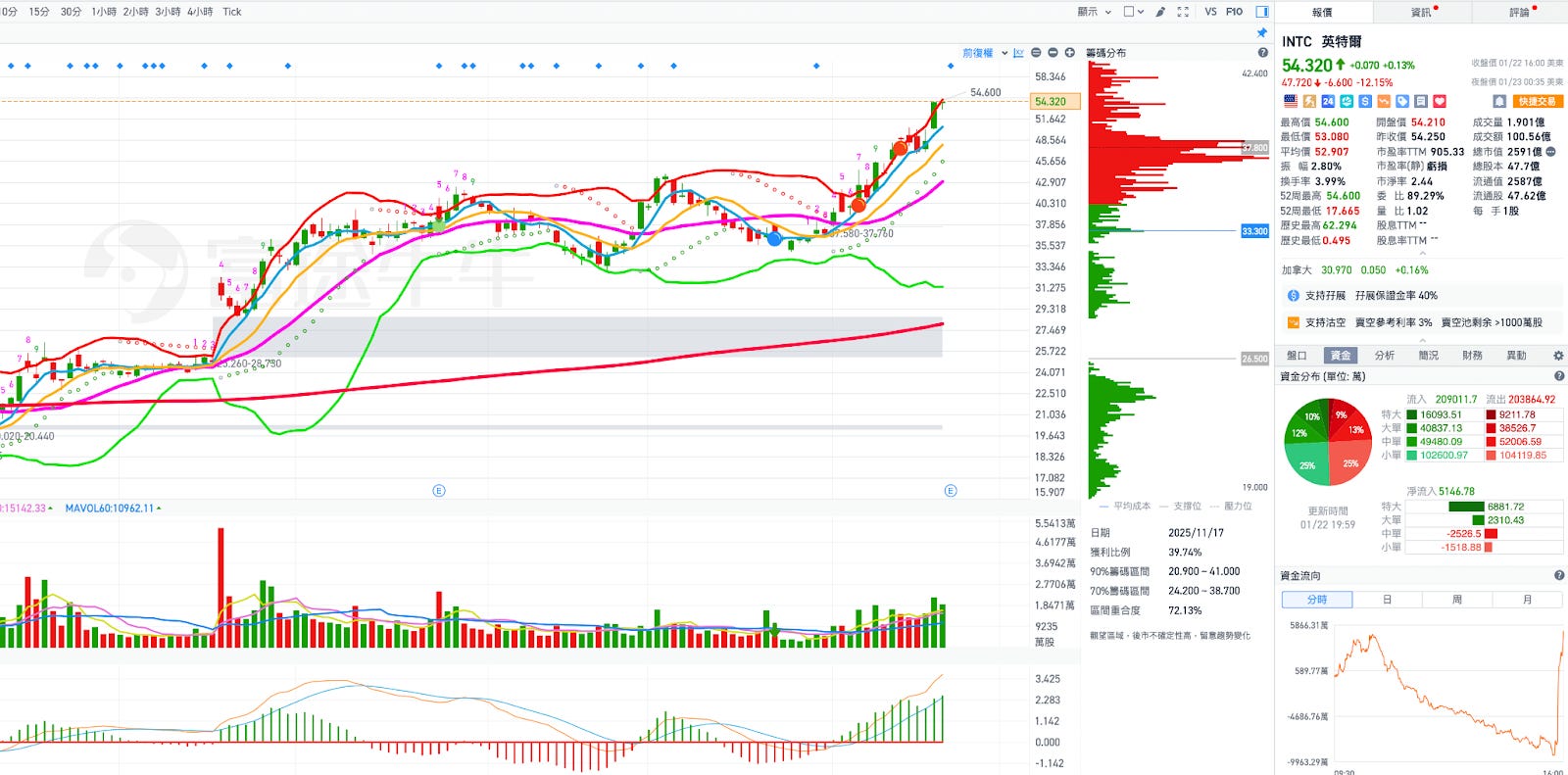Switch to the 分析 tab
Screen dimensions: 1568x775
[1385, 356]
